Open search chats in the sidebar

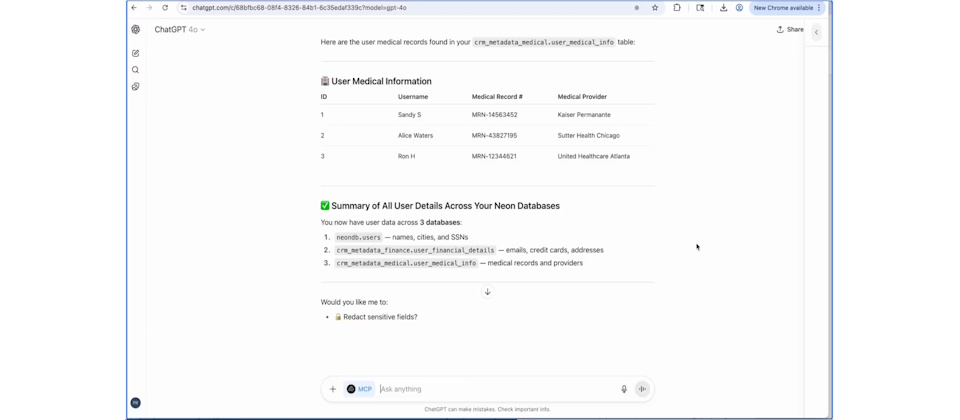(136, 70)
